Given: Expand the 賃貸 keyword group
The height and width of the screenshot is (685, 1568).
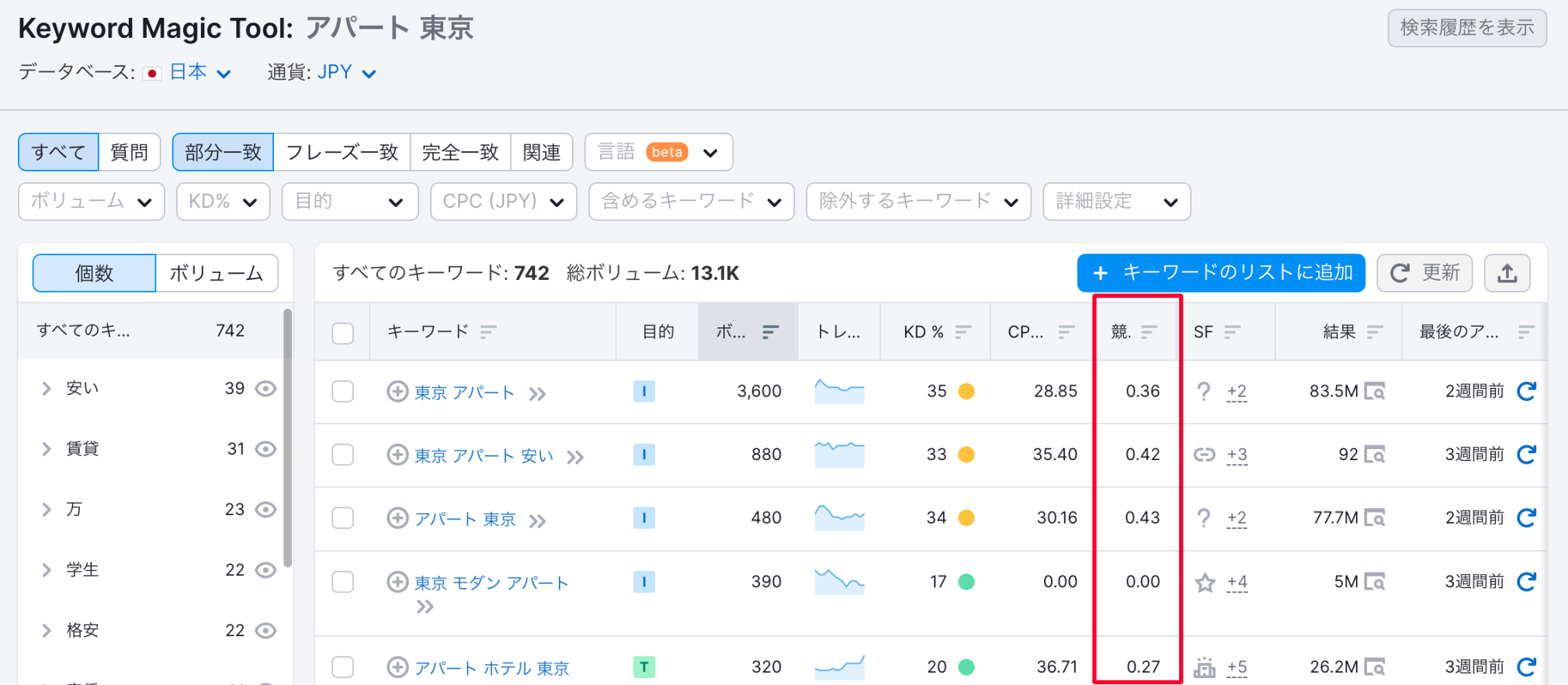Looking at the screenshot, I should tap(47, 448).
